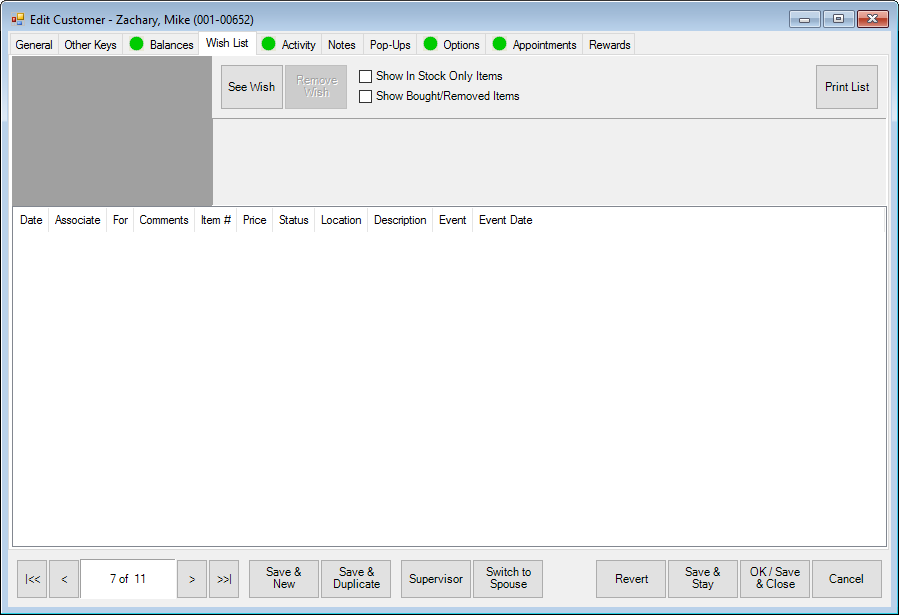899x615 pixels.
Task: Switch to the Balances tab
Action: tap(161, 45)
